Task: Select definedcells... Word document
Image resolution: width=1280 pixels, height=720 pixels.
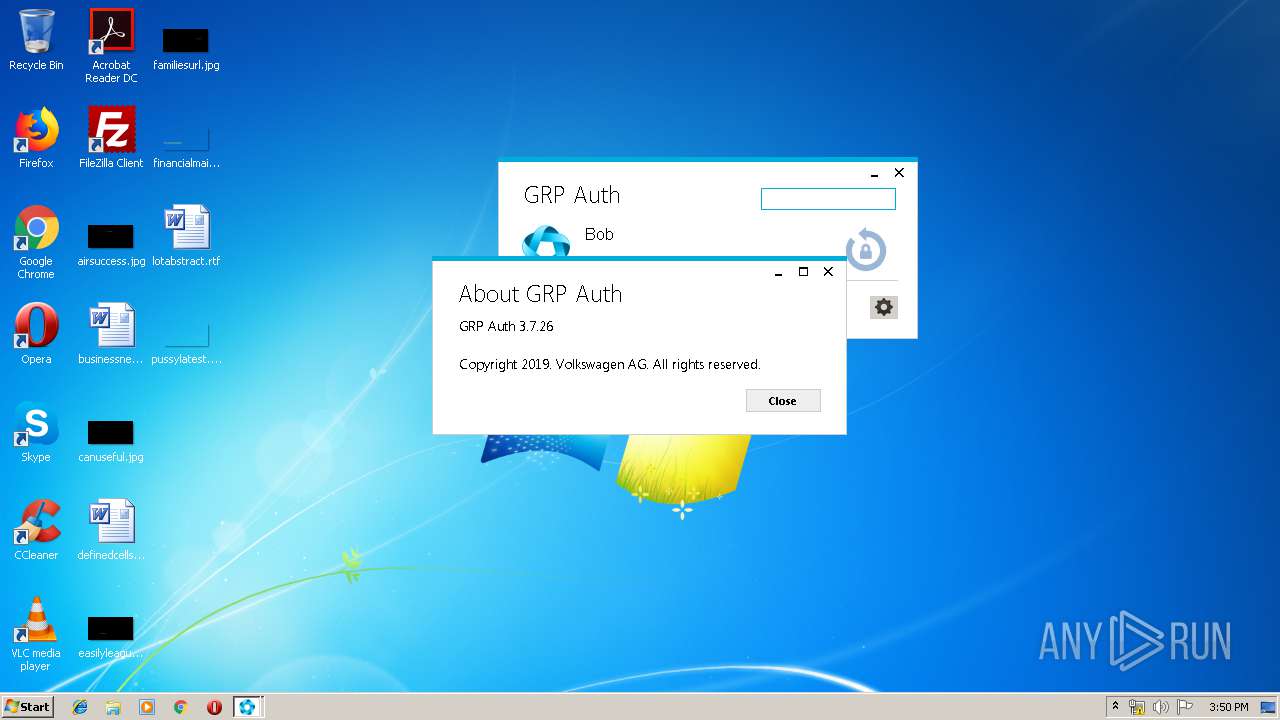Action: [x=111, y=530]
